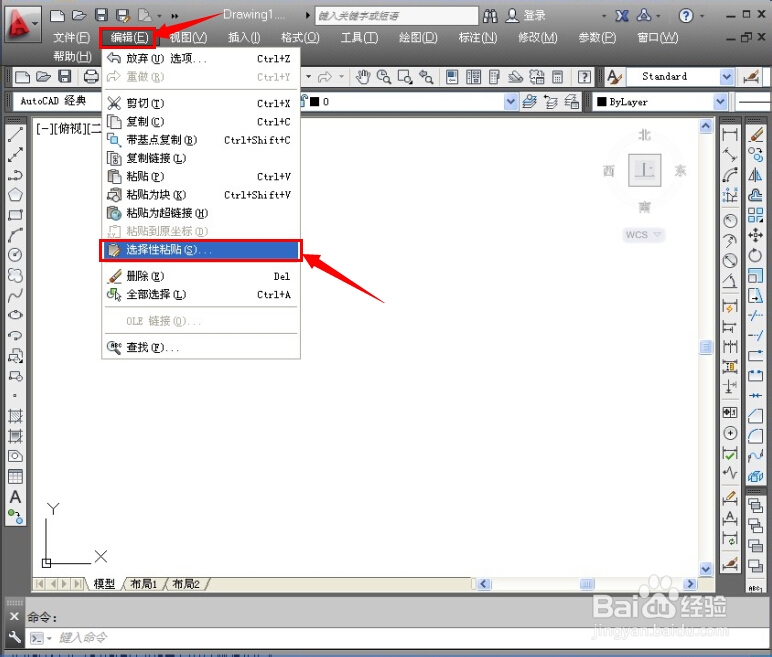Click the 上 top face of ViewCube

click(644, 170)
